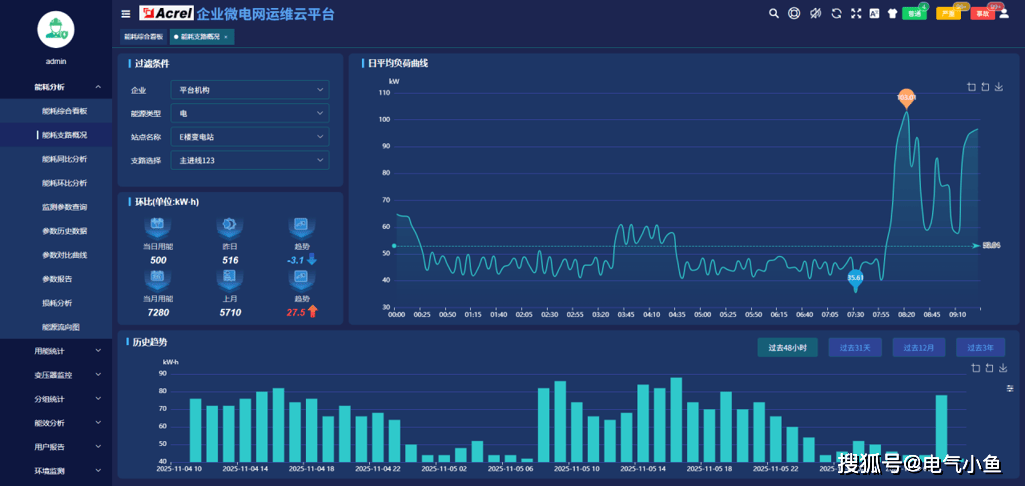This screenshot has width=1026, height=487.
Task: Open 能耗支路概况 in the sidebar
Action: click(x=56, y=135)
